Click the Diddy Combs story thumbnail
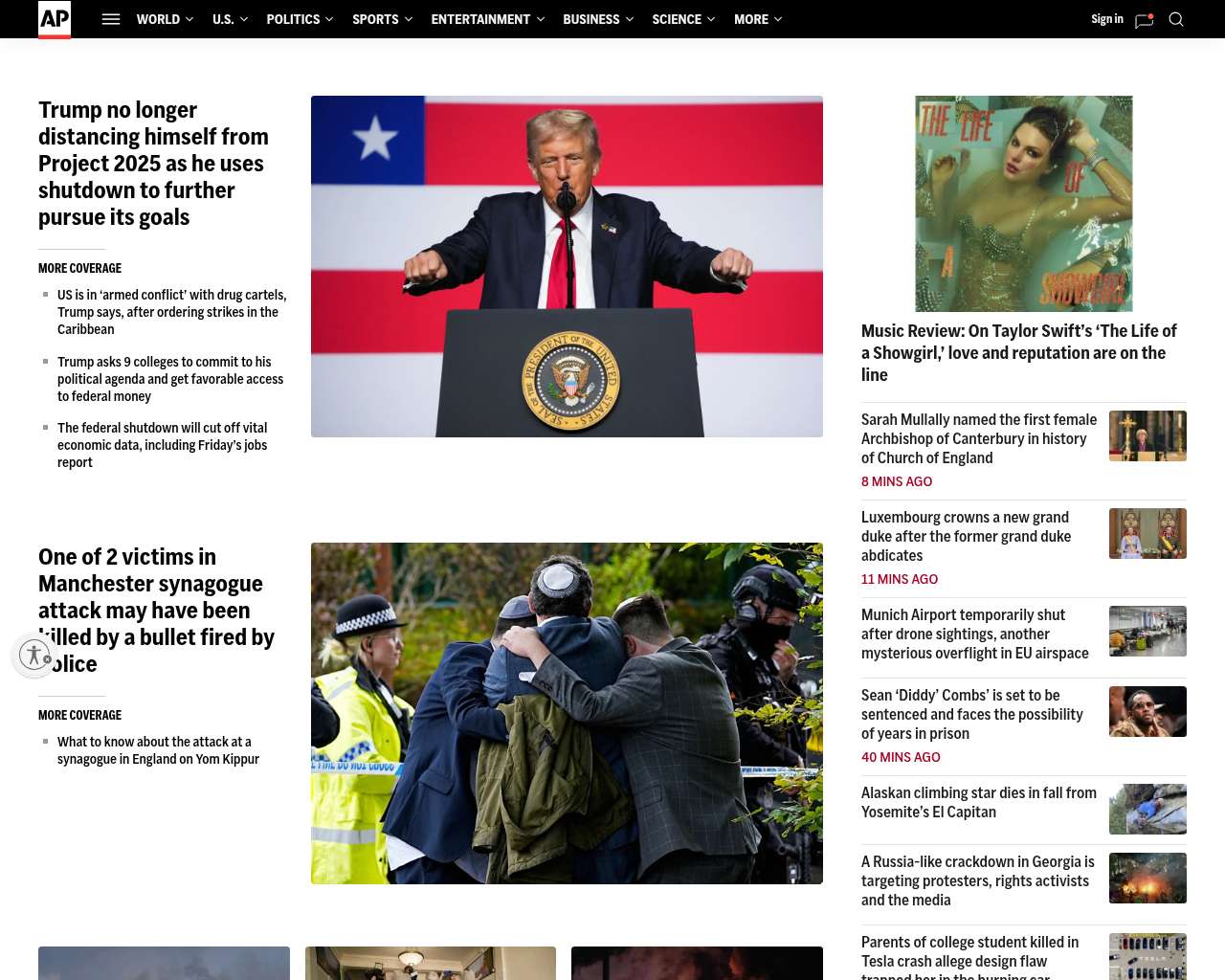This screenshot has height=980, width=1225. 1147,711
